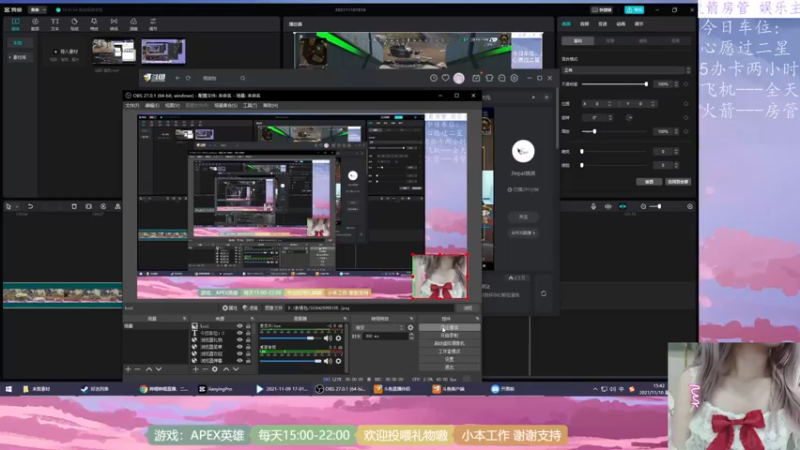Click the 滤镜 filters button in OBS source toolbar
This screenshot has width=800, height=450.
(250, 308)
